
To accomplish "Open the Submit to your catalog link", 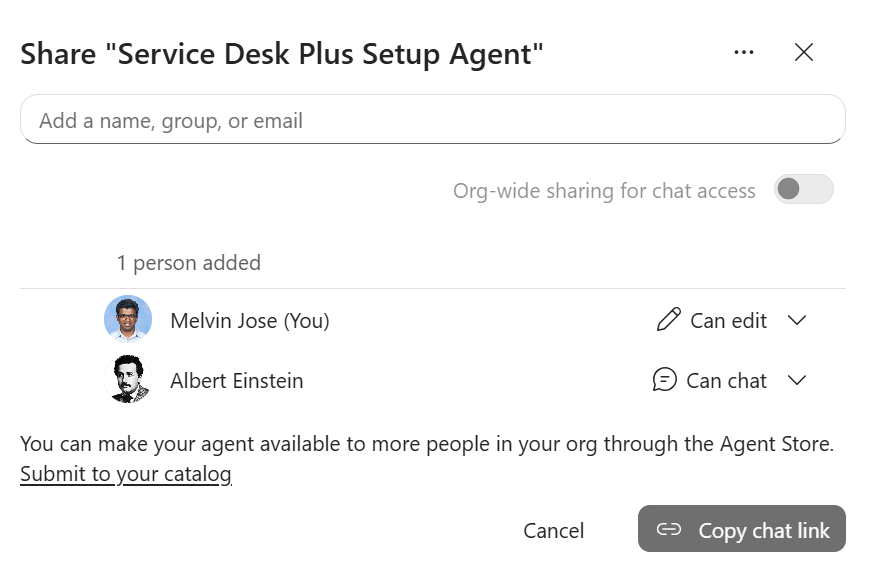I will [126, 474].
